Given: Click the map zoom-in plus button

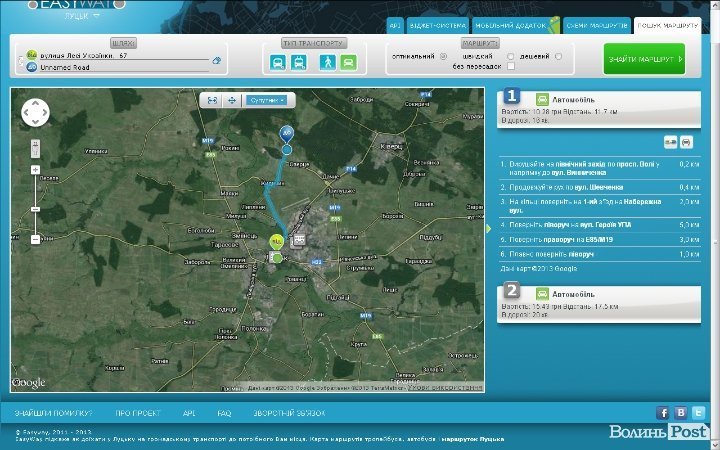Looking at the screenshot, I should (x=35, y=170).
